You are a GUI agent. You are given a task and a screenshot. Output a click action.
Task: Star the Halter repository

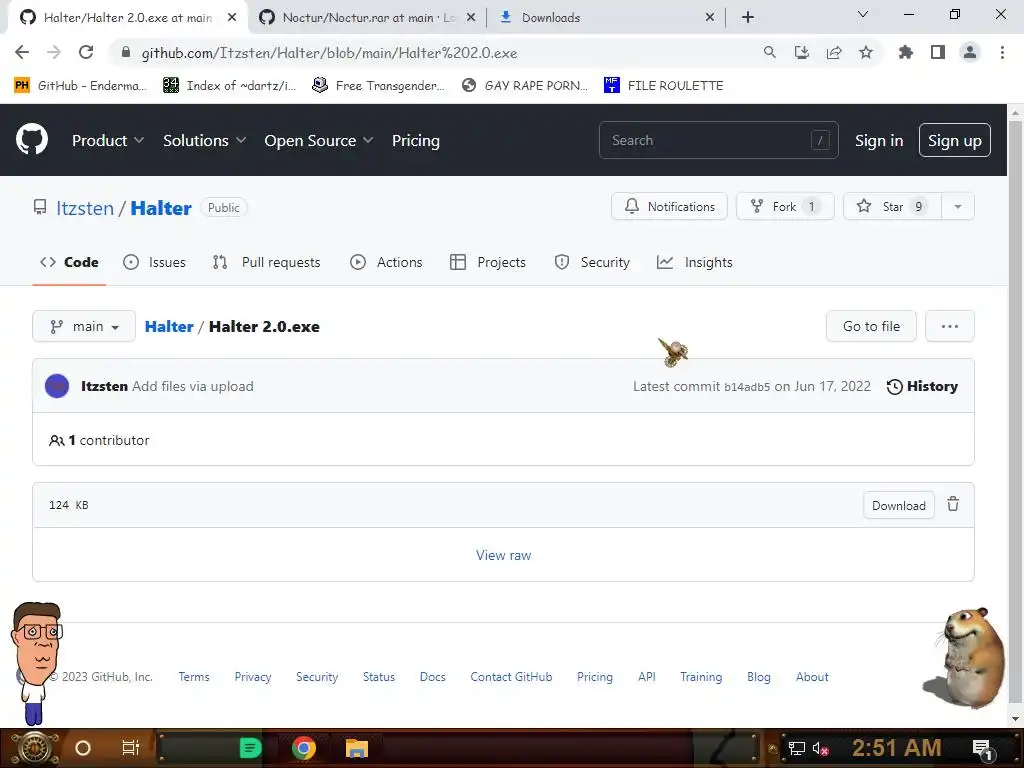(892, 206)
